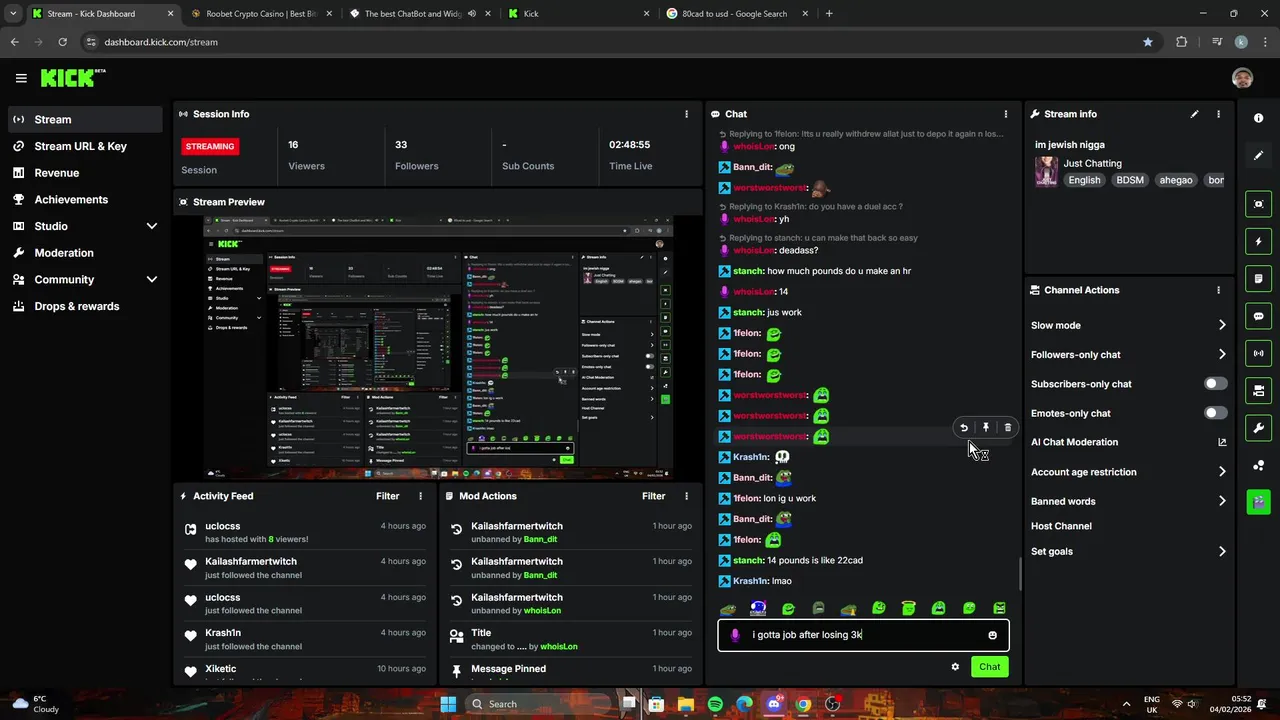
Task: Reply to the hovered chat message
Action: (x=964, y=428)
